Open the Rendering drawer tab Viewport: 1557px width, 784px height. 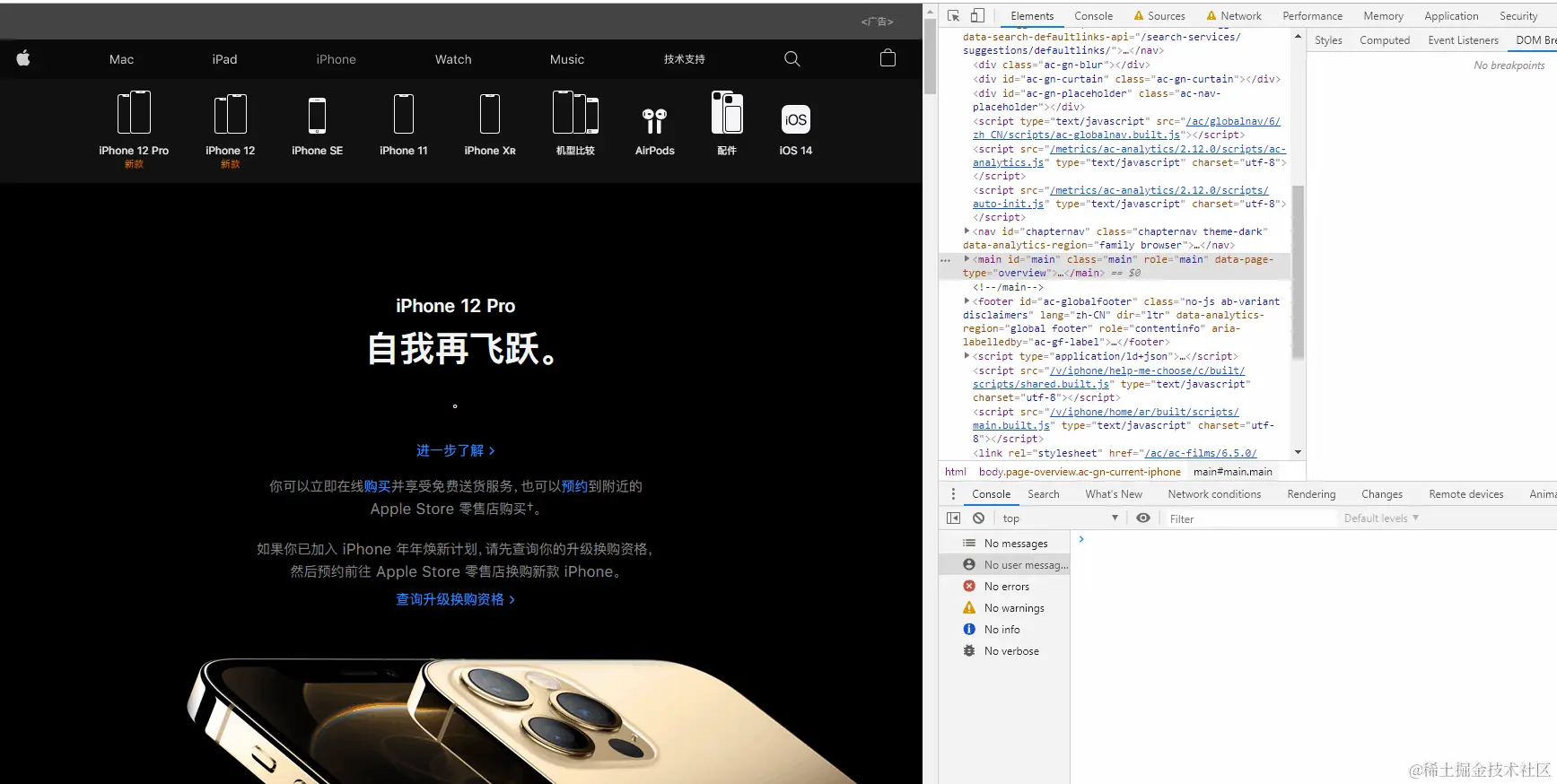pyautogui.click(x=1311, y=494)
